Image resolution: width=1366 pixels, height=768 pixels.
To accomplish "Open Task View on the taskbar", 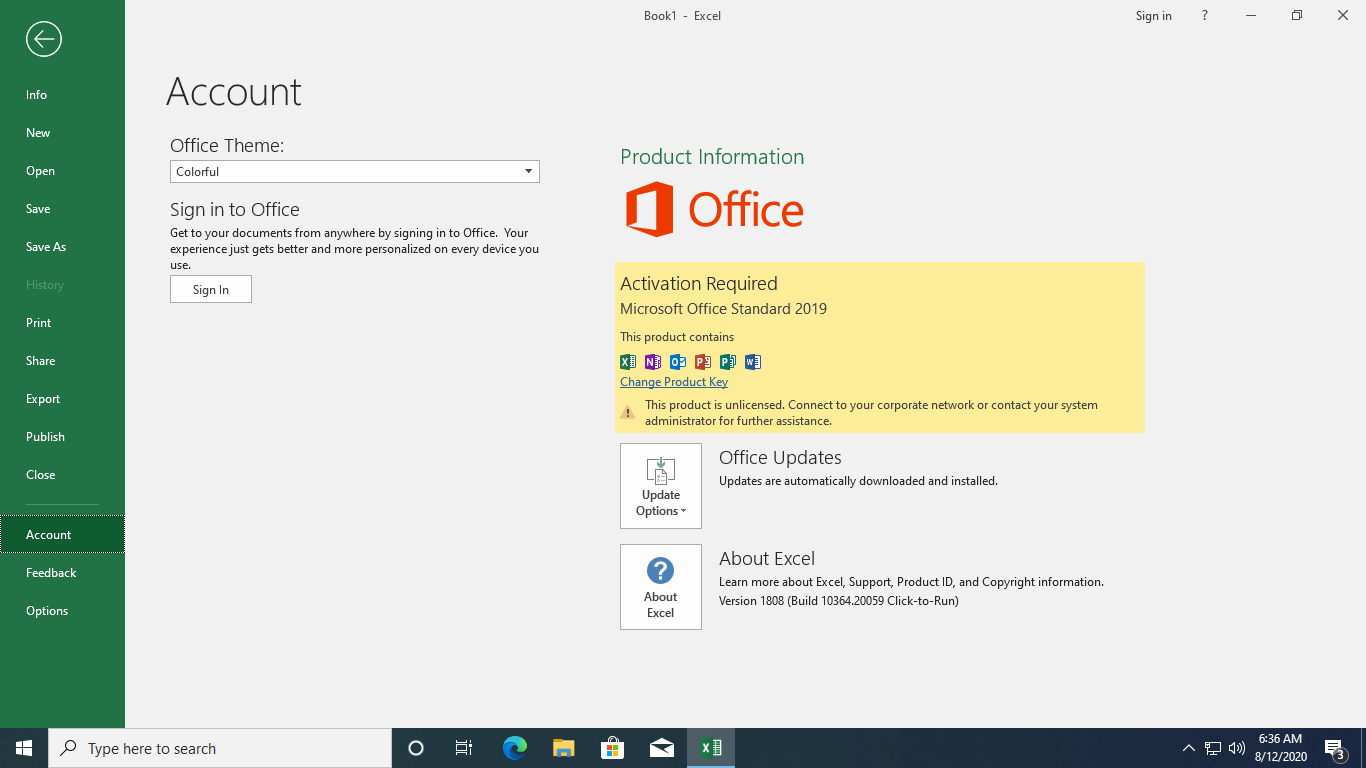I will pos(464,748).
